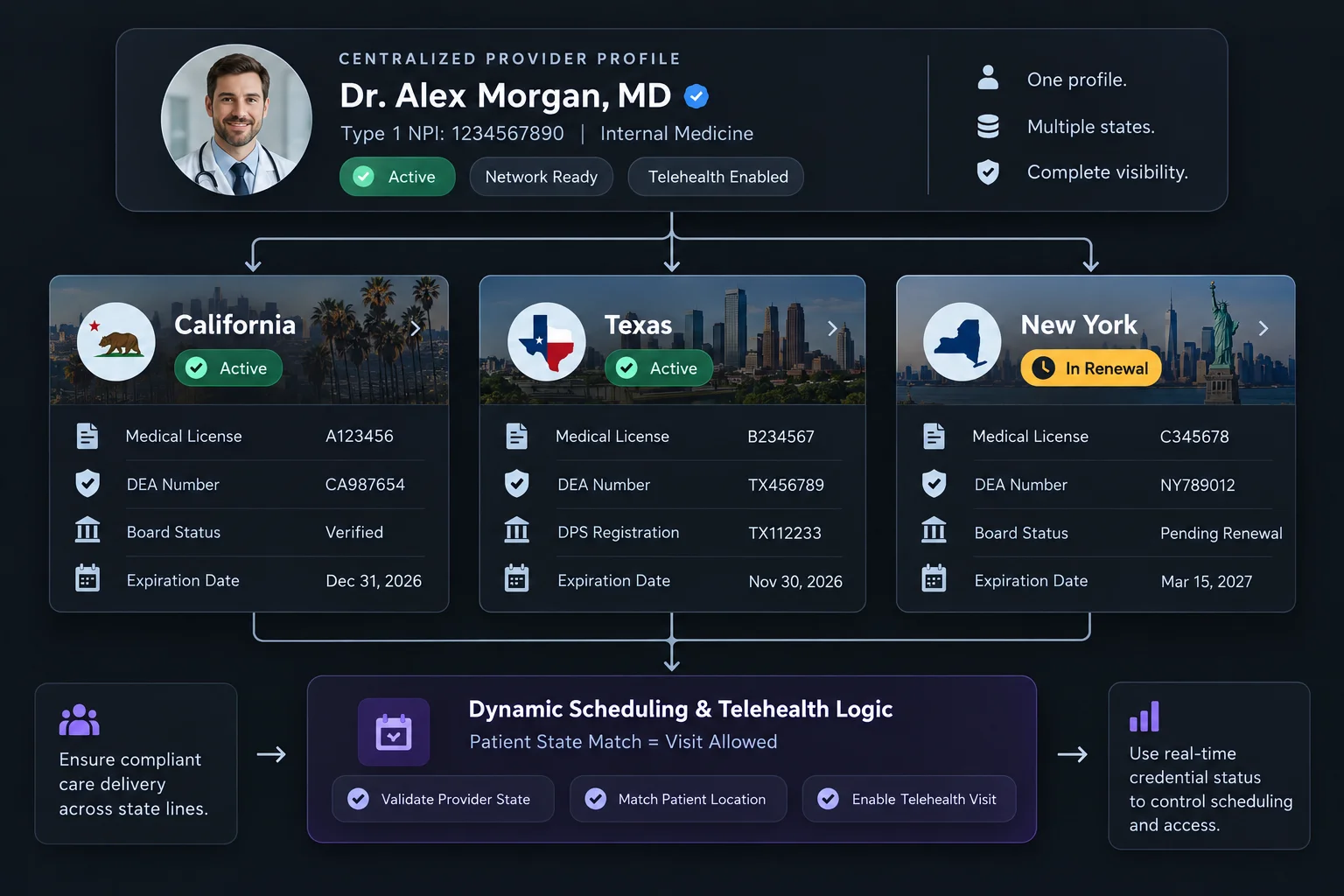Image resolution: width=1344 pixels, height=896 pixels.
Task: Click the calendar icon next to California Expiration Date
Action: coord(87,578)
